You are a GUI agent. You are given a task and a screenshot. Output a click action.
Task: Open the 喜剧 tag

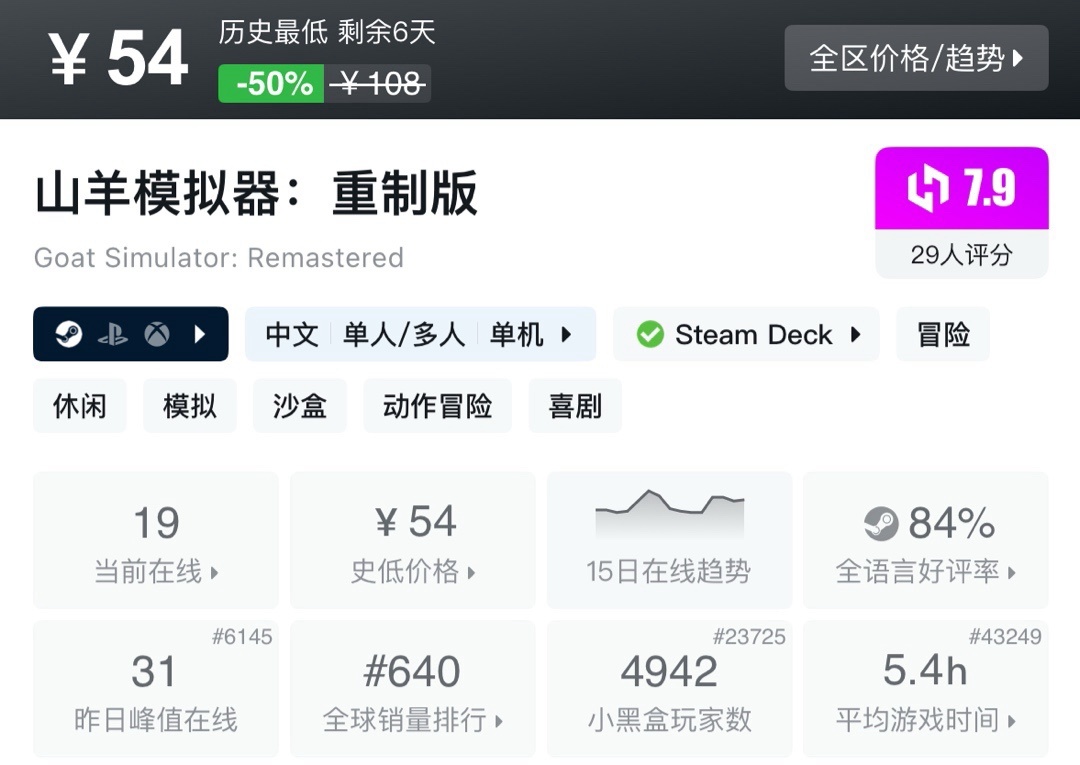(x=575, y=405)
